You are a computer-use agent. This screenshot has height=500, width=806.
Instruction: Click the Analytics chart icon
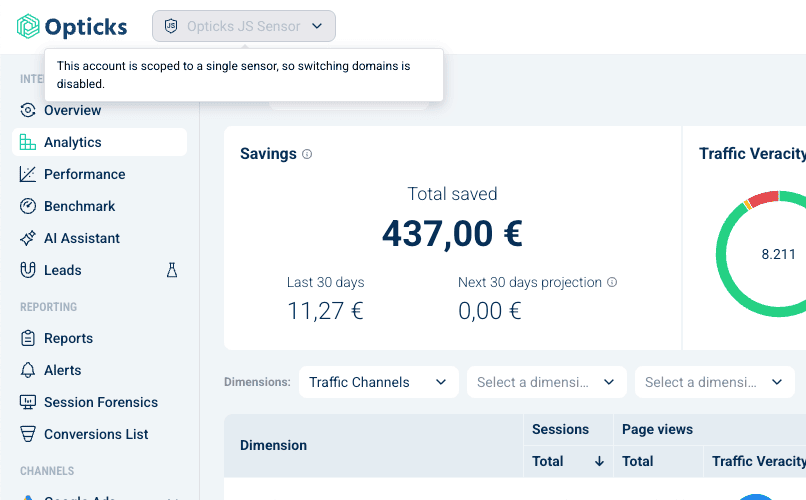28,142
